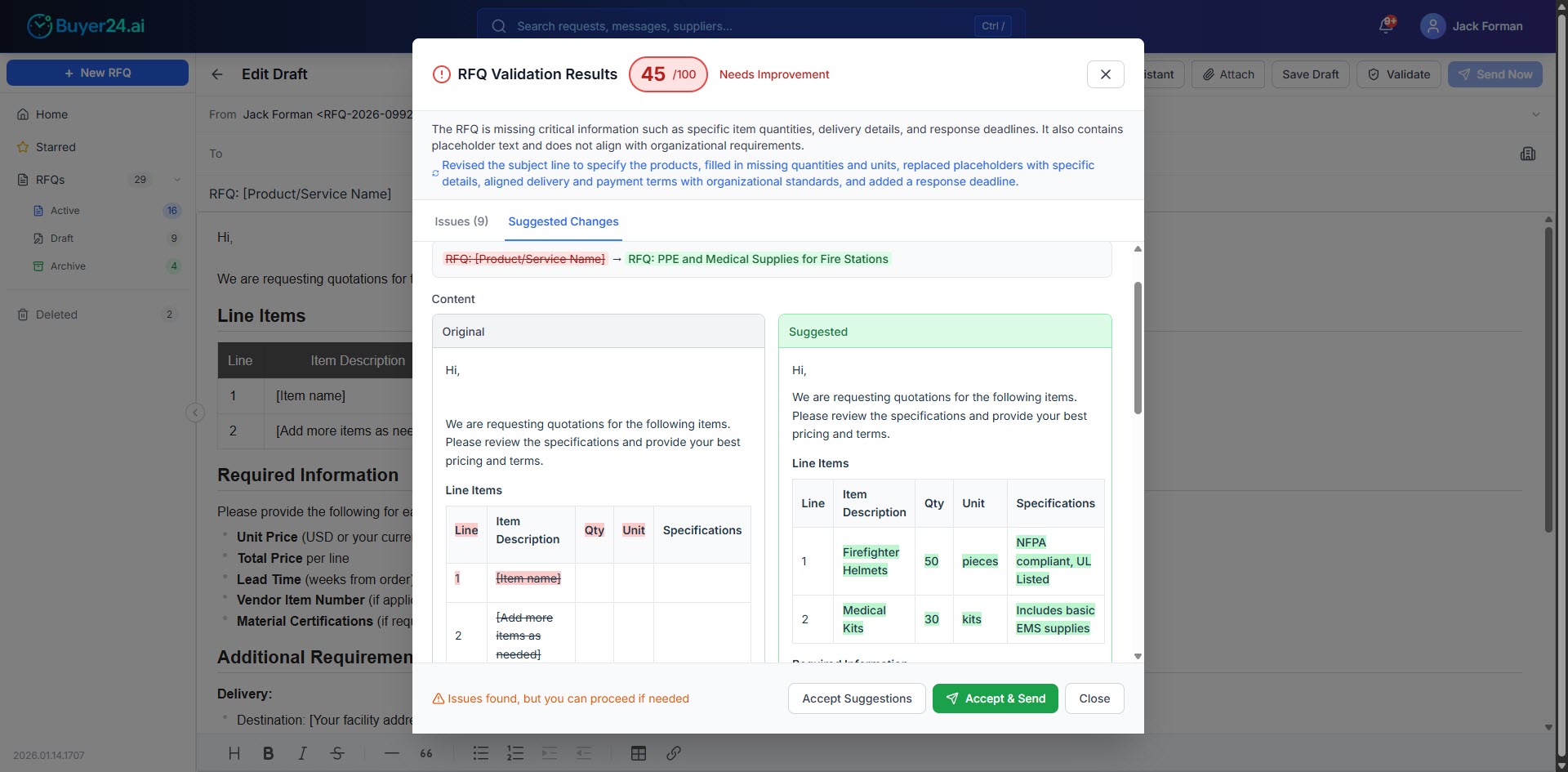Apply strikethrough formatting in toolbar

(337, 753)
